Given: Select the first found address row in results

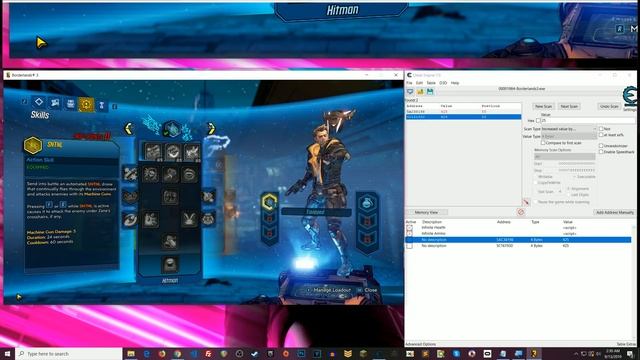Looking at the screenshot, I should 463,111.
